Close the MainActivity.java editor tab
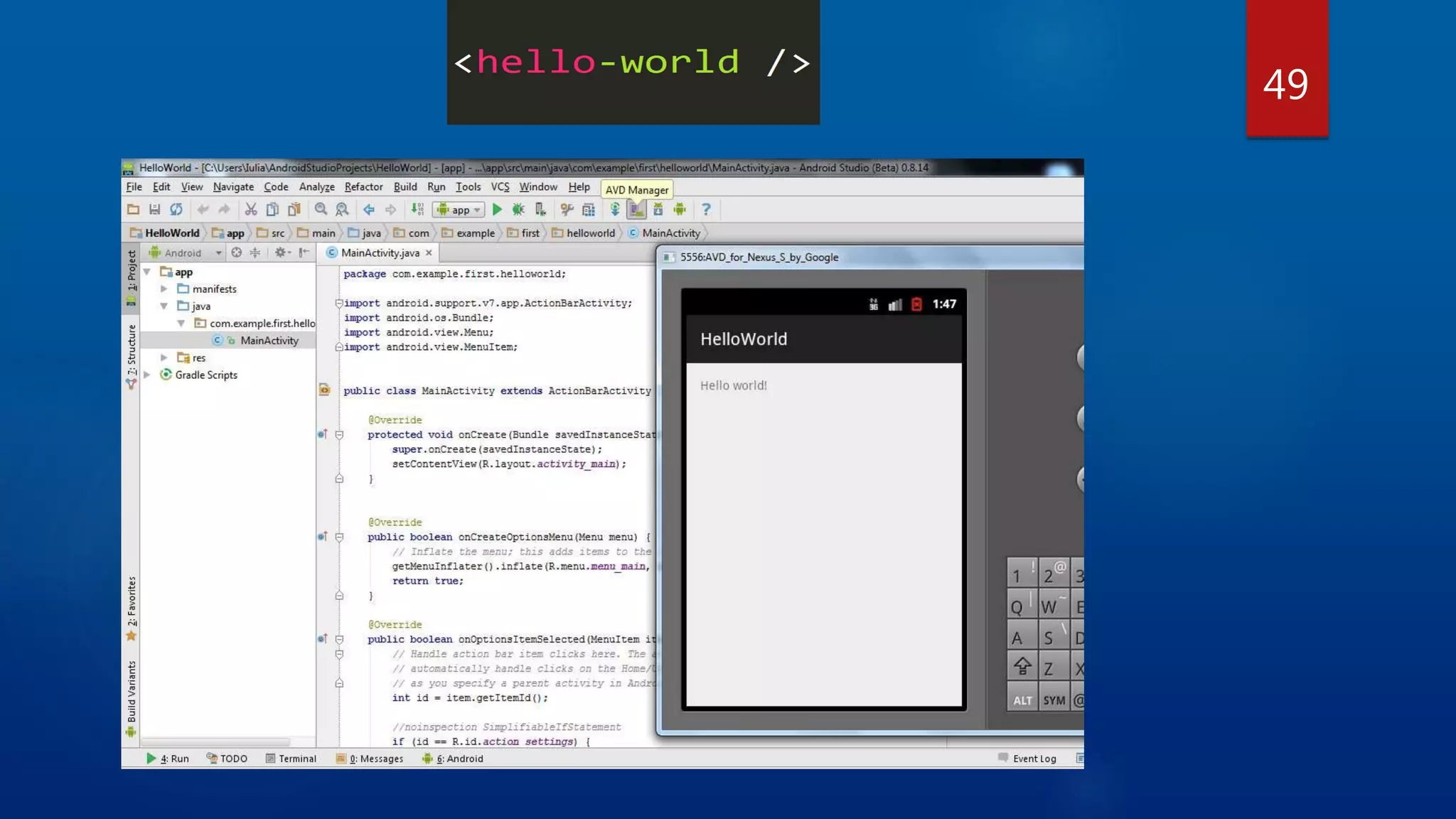Viewport: 1456px width, 819px height. (x=429, y=253)
